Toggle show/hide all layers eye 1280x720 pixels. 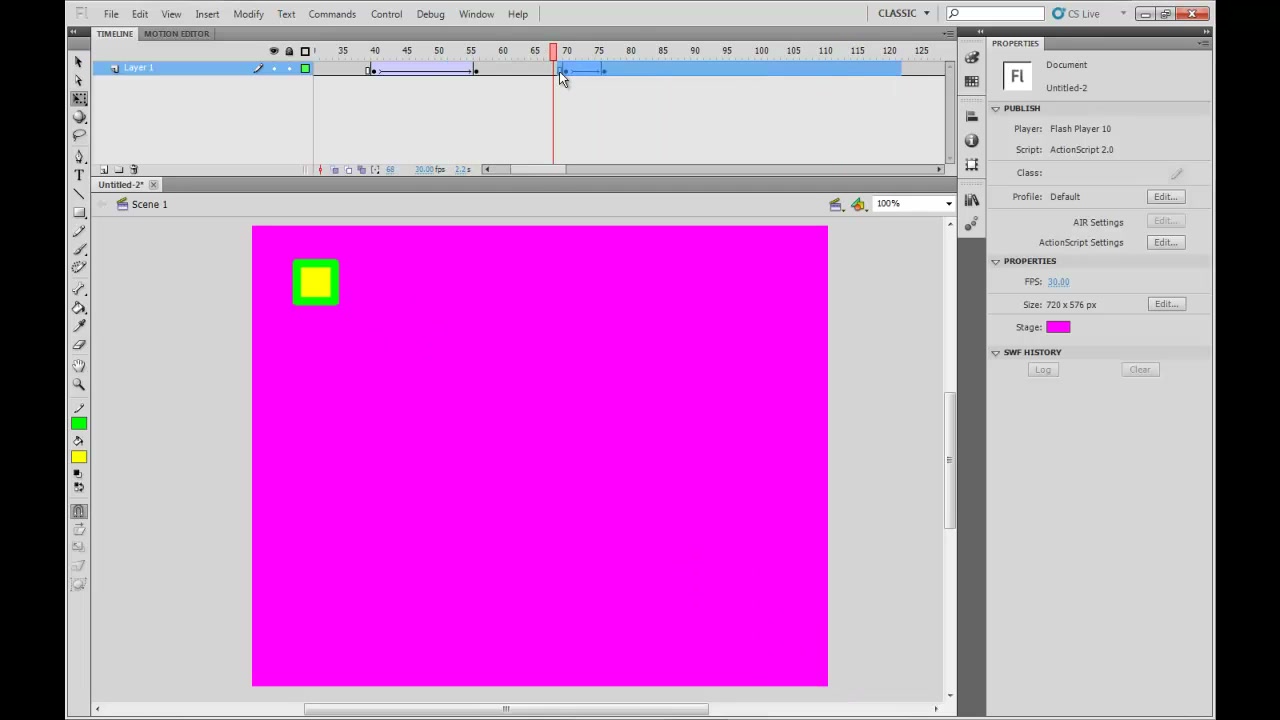point(274,51)
